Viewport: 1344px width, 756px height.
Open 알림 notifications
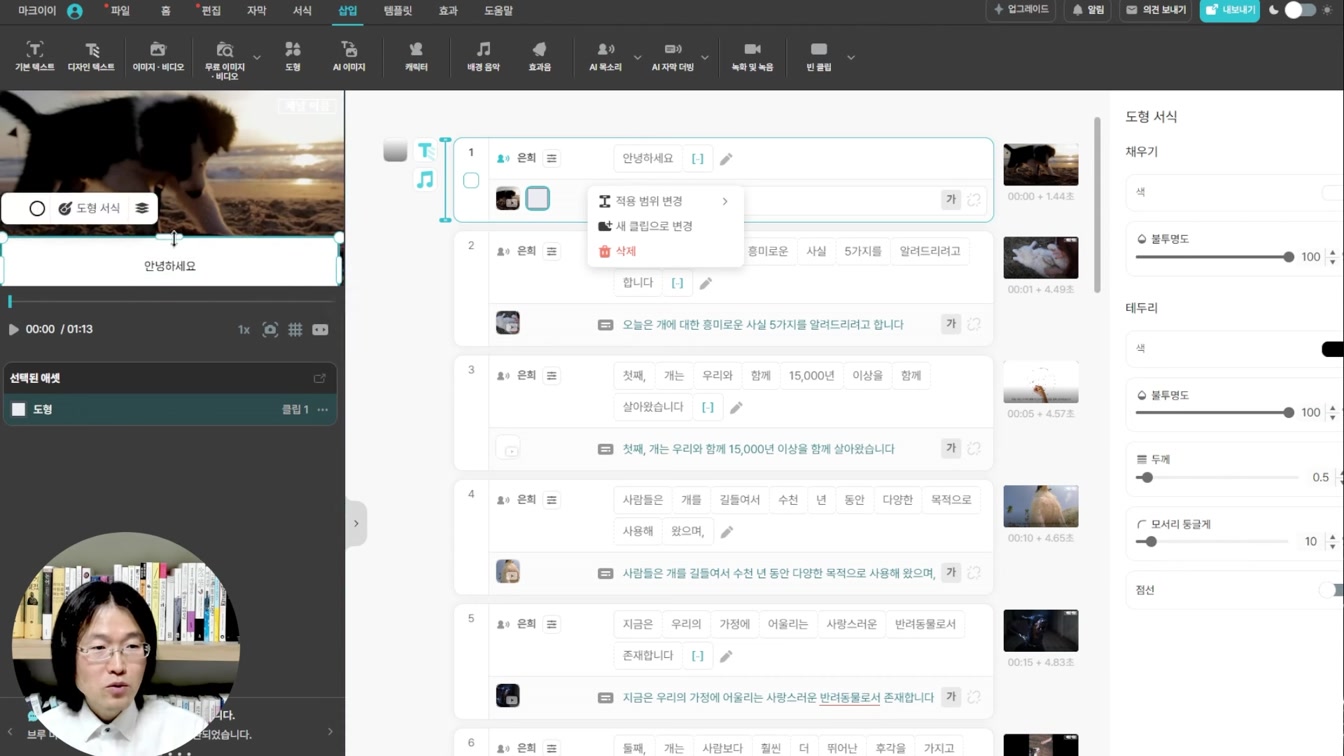coord(1088,10)
